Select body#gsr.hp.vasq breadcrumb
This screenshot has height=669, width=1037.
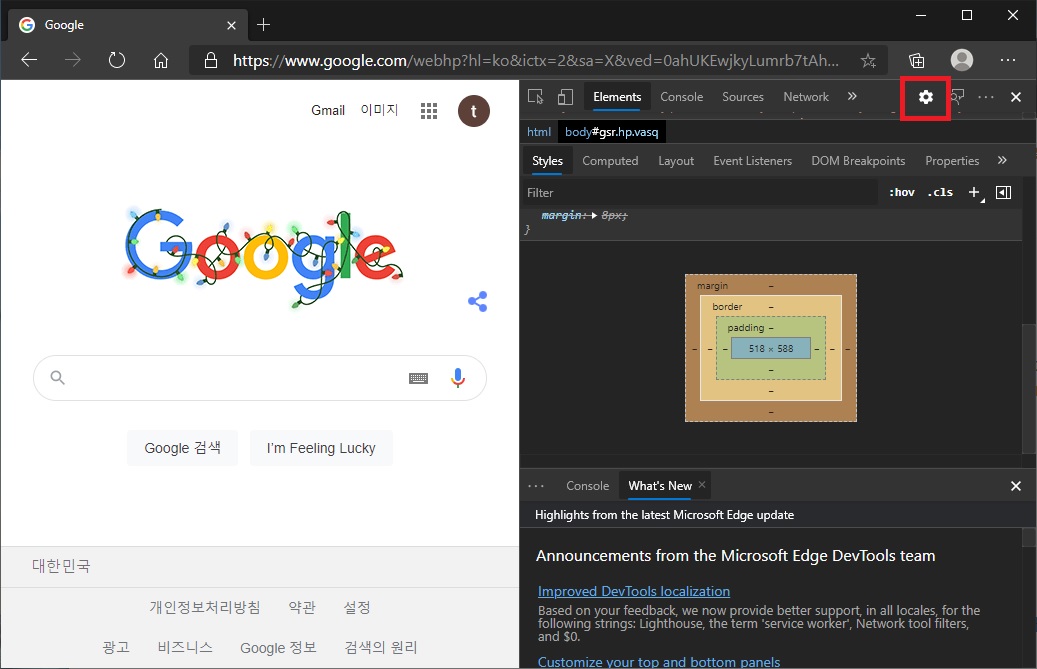point(611,132)
